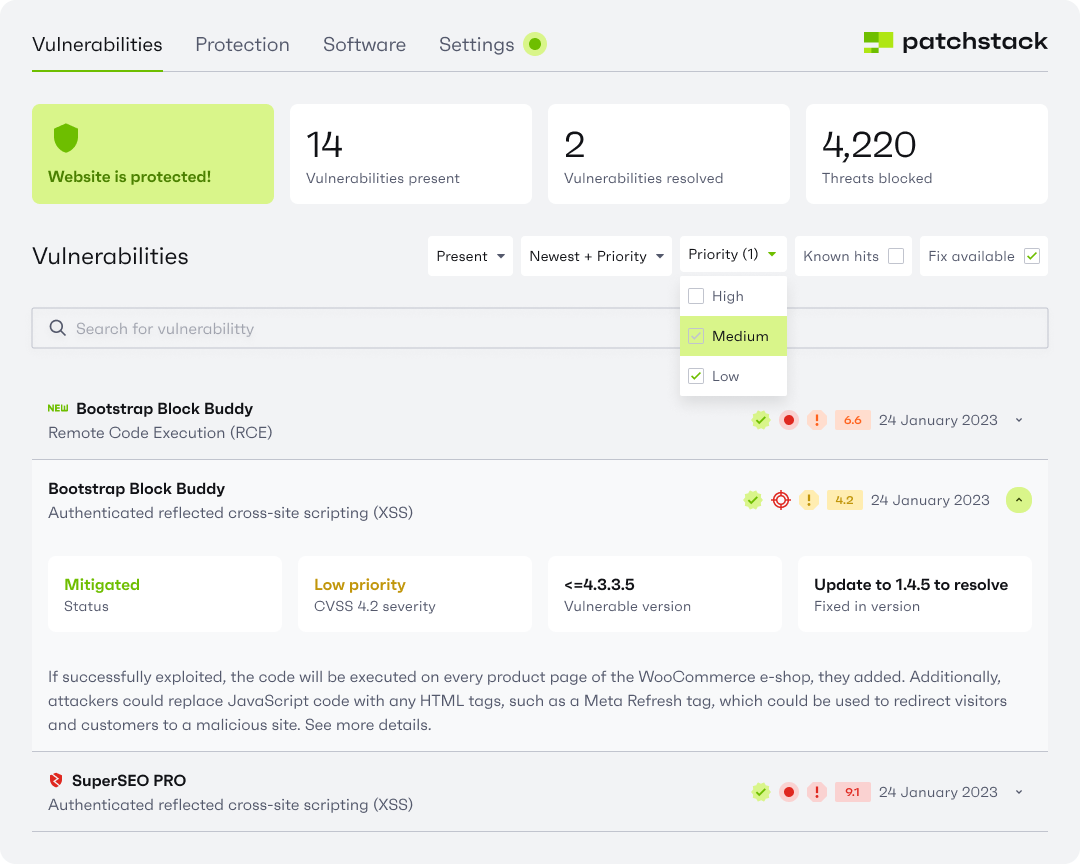This screenshot has width=1080, height=864.
Task: Open the Newest + Priority sort dropdown
Action: [596, 256]
